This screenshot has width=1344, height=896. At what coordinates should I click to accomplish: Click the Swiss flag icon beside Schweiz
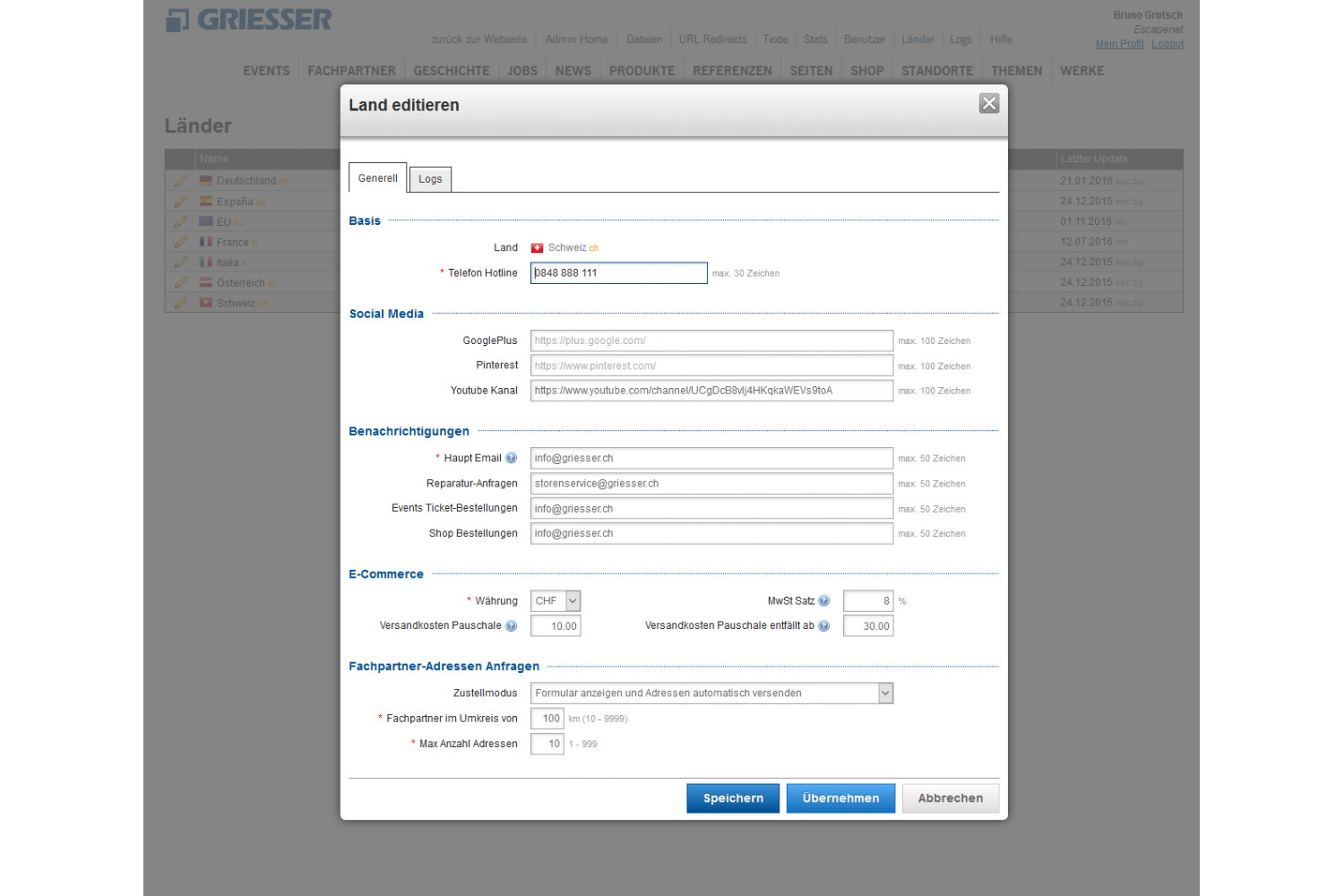click(538, 248)
